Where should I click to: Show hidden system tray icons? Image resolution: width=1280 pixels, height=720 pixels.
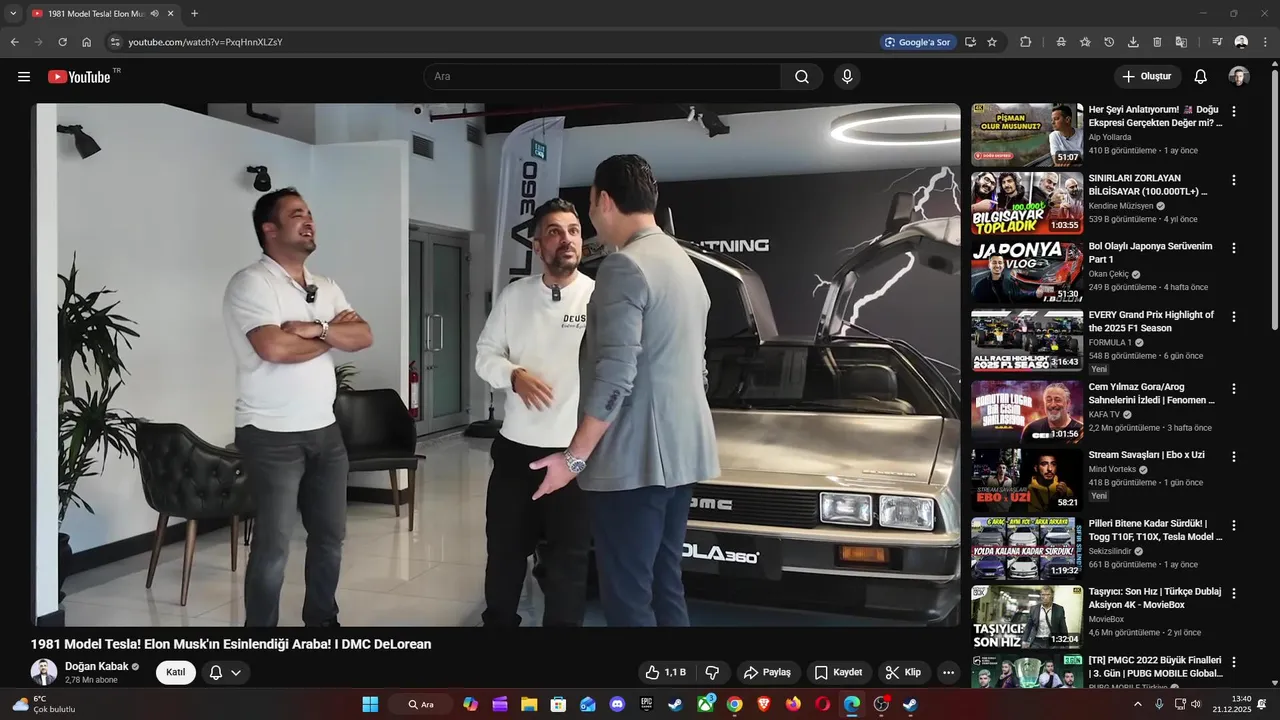[1137, 704]
